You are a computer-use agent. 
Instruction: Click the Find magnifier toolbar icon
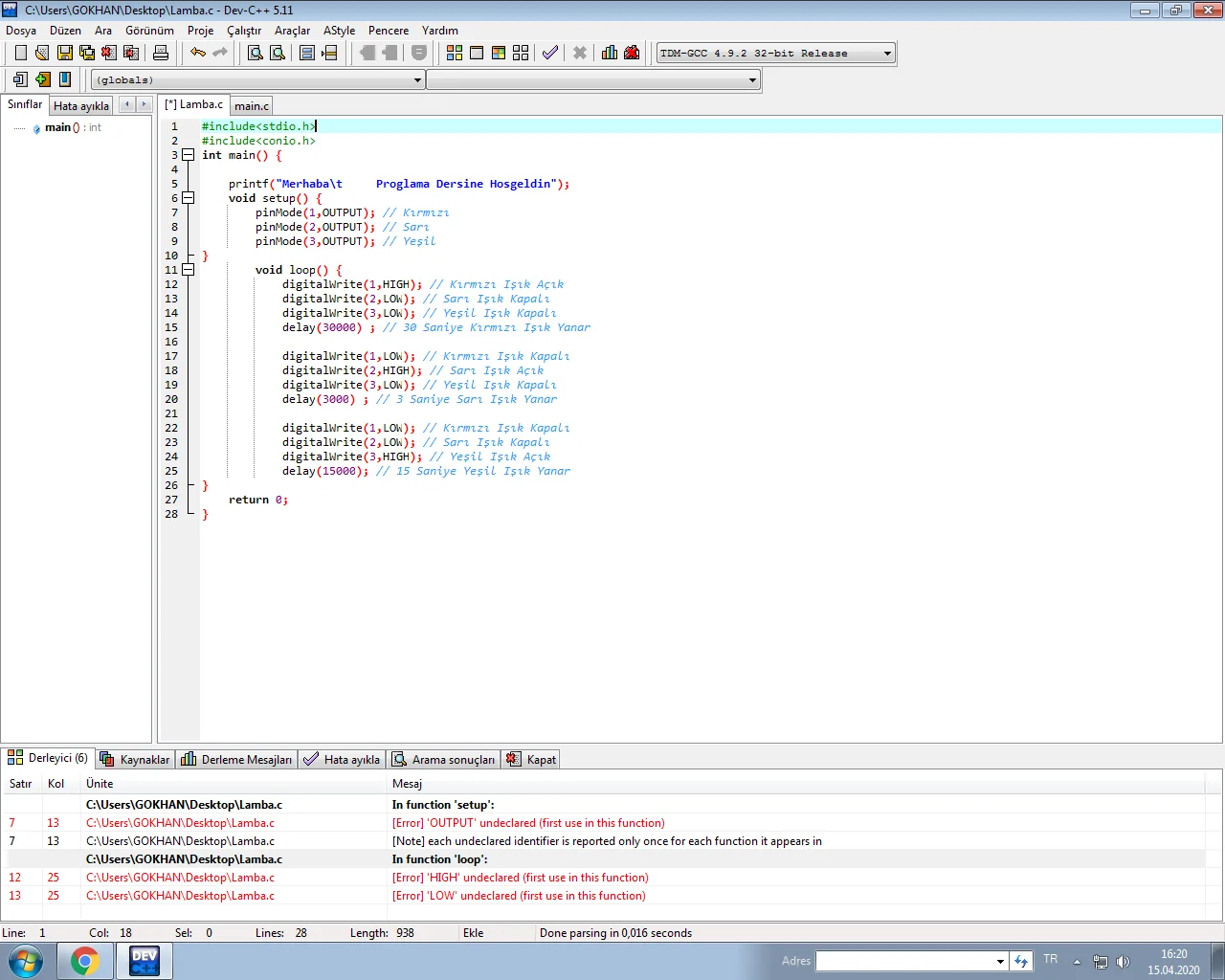[256, 53]
